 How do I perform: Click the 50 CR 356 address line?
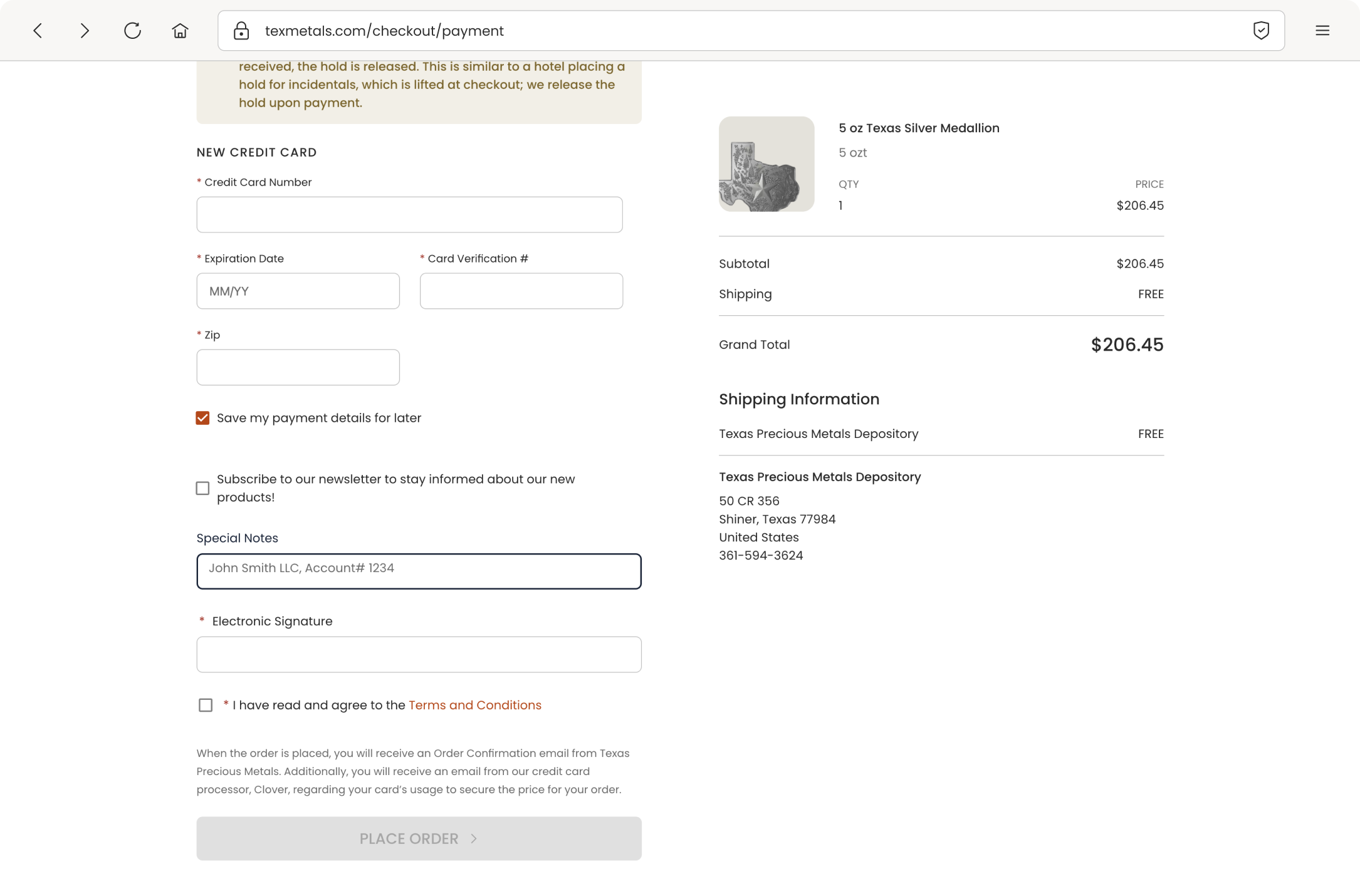(x=749, y=501)
